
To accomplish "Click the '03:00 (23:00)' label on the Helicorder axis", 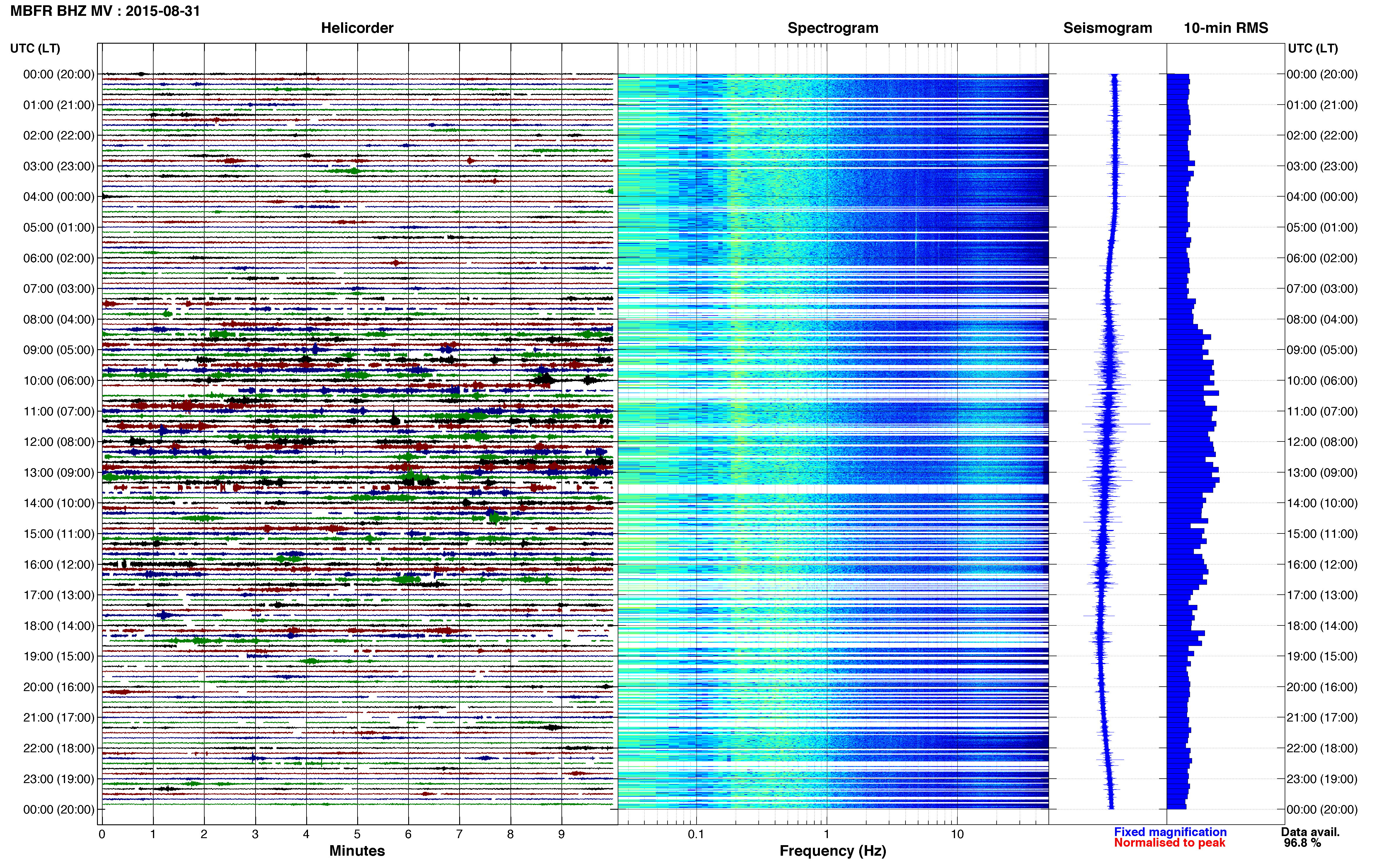I will (x=59, y=166).
